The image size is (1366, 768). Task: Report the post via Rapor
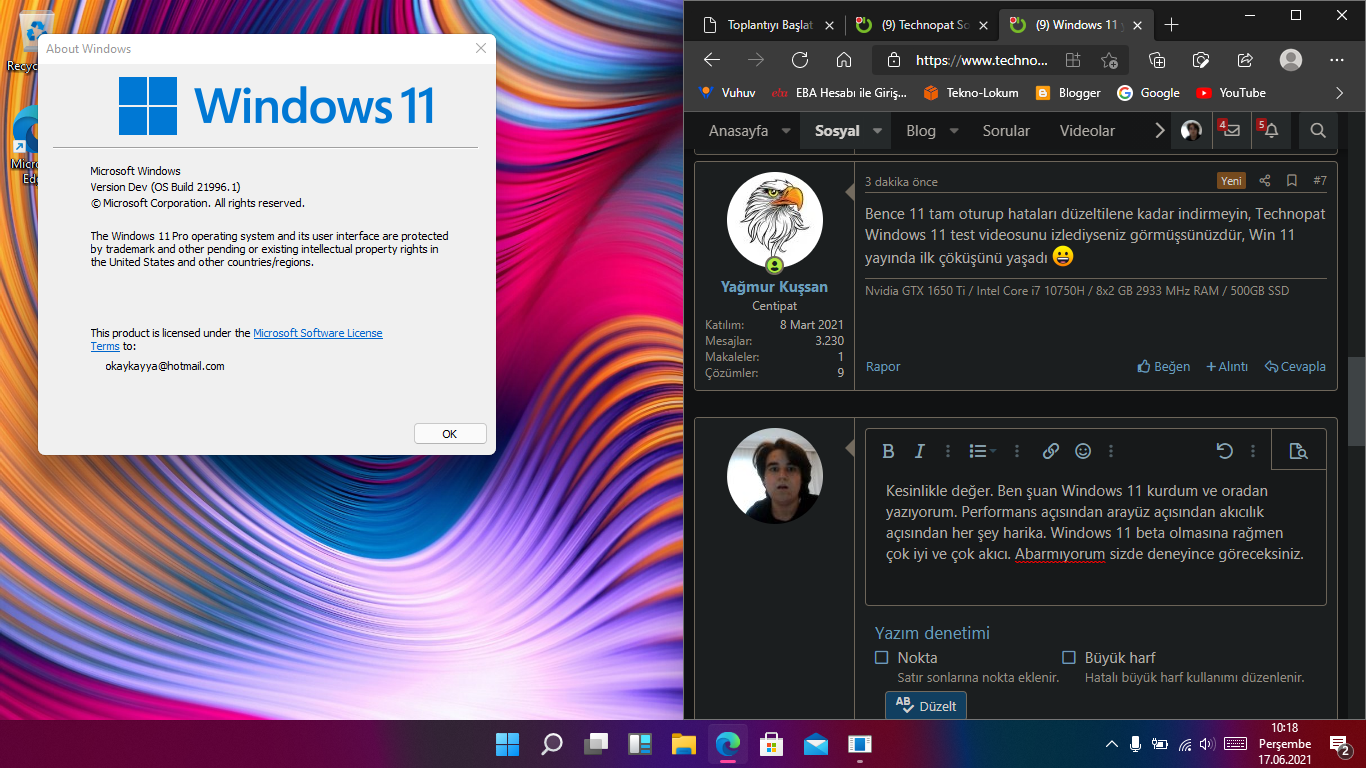(x=883, y=367)
